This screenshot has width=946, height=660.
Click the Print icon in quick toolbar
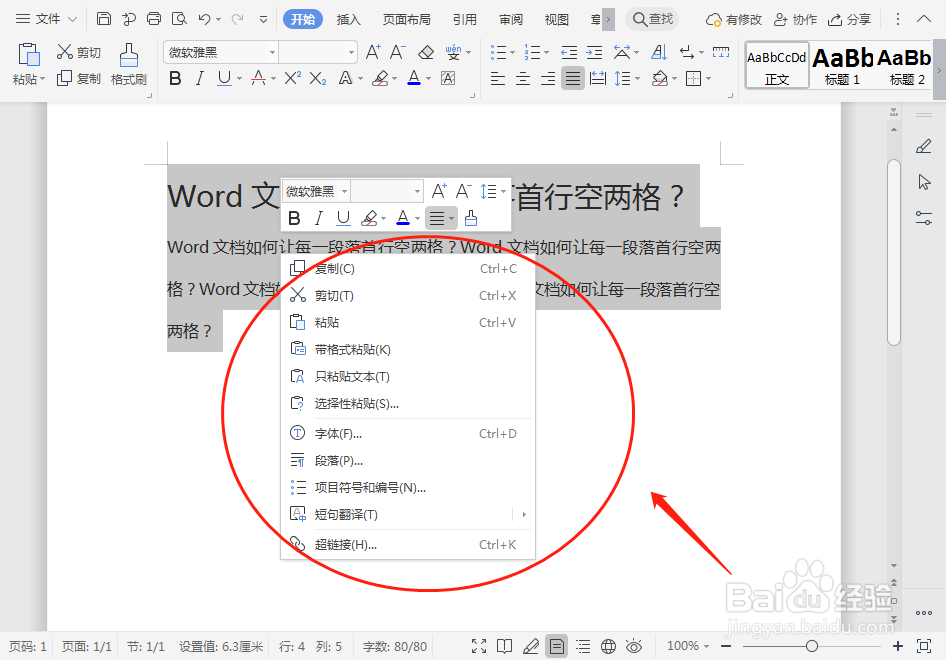[x=154, y=19]
